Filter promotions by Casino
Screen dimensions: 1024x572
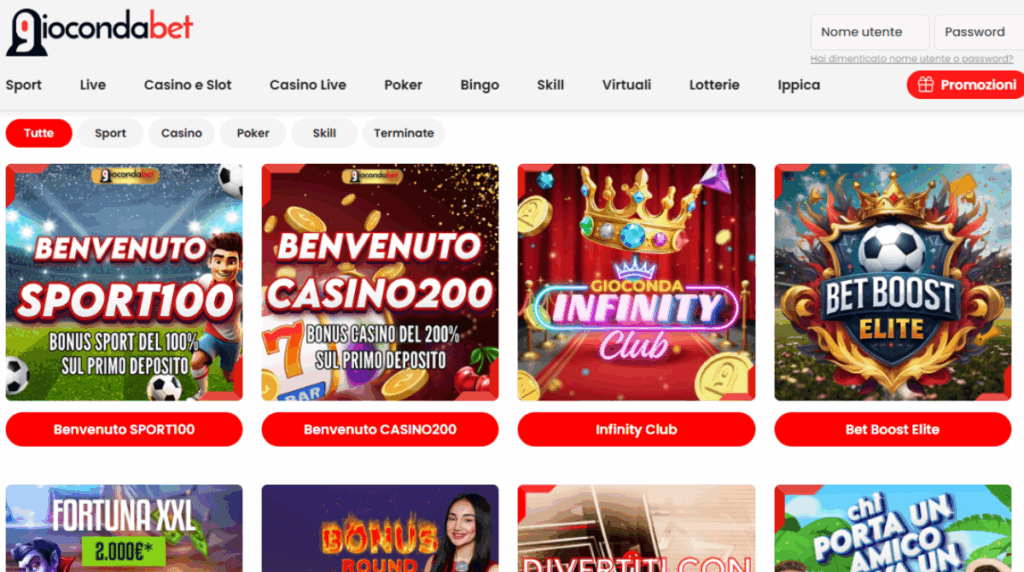[182, 133]
